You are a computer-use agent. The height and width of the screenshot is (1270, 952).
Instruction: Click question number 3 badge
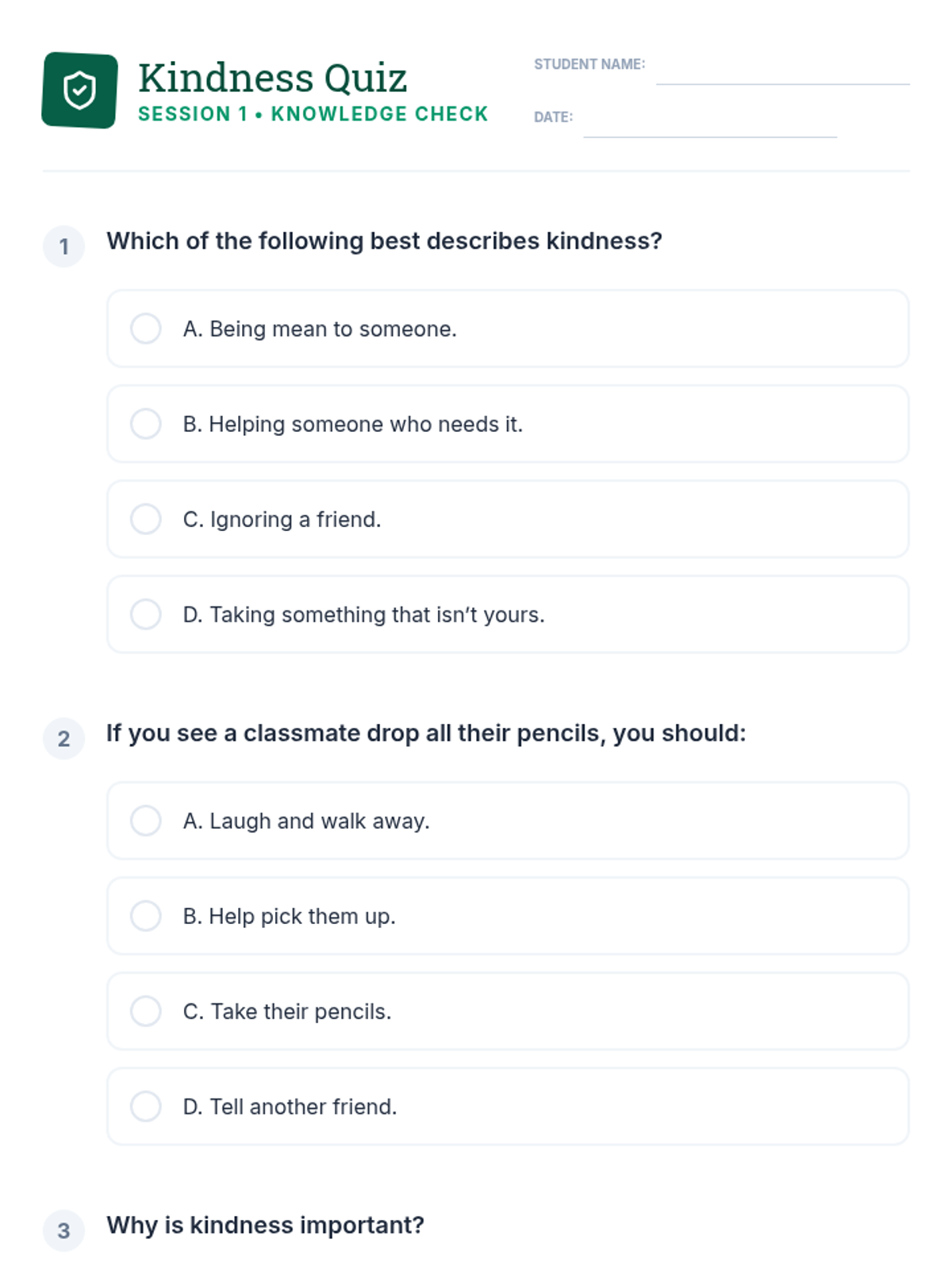click(63, 1231)
